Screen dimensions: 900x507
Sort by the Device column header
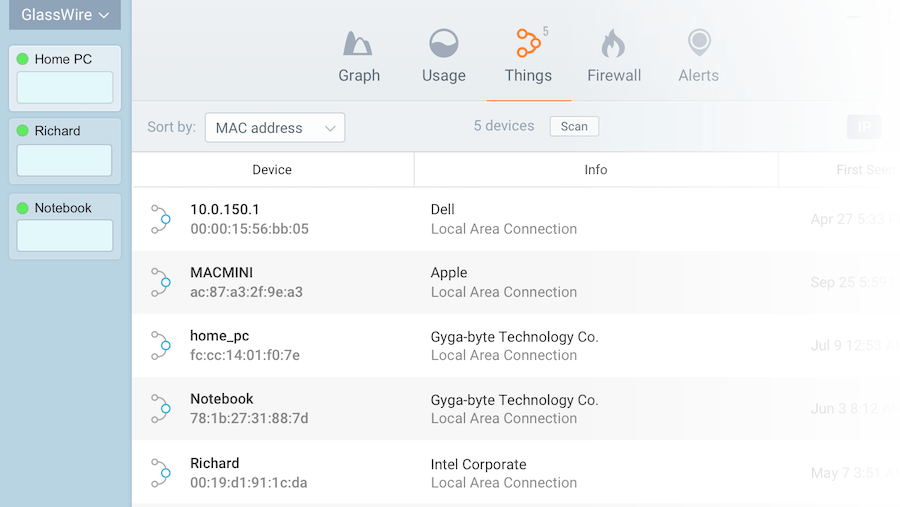[272, 170]
